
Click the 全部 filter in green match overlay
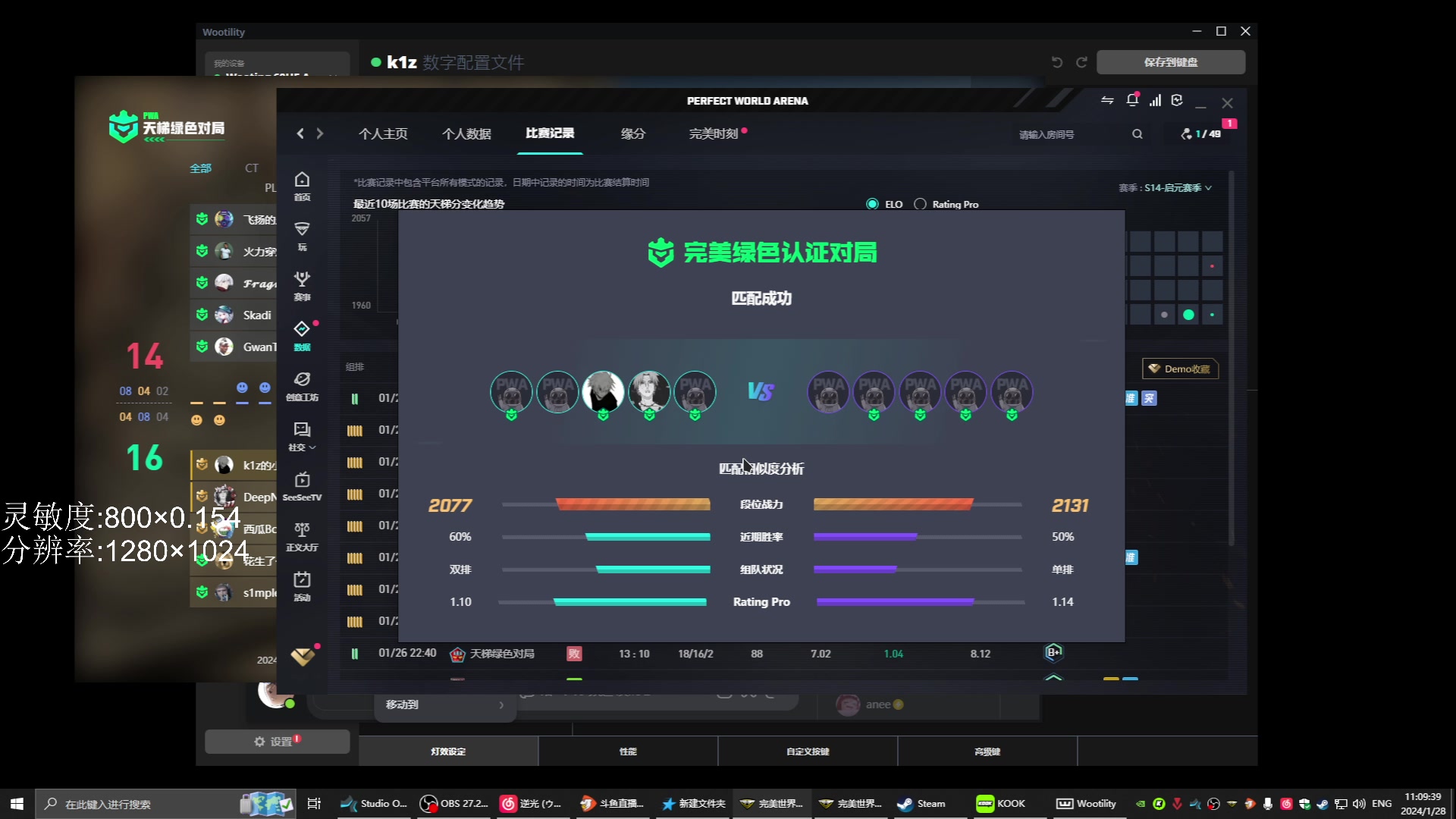tap(201, 168)
